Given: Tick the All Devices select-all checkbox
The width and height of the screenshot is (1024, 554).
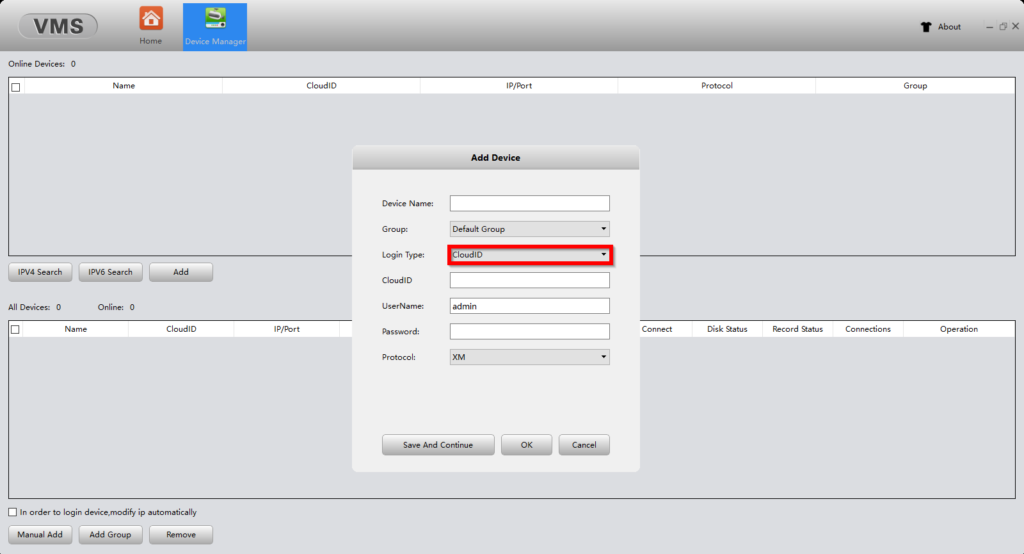Looking at the screenshot, I should (x=15, y=329).
